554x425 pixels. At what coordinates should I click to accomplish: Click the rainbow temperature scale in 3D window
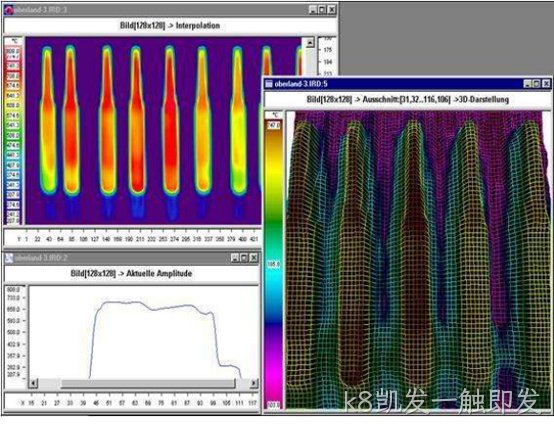click(x=273, y=264)
